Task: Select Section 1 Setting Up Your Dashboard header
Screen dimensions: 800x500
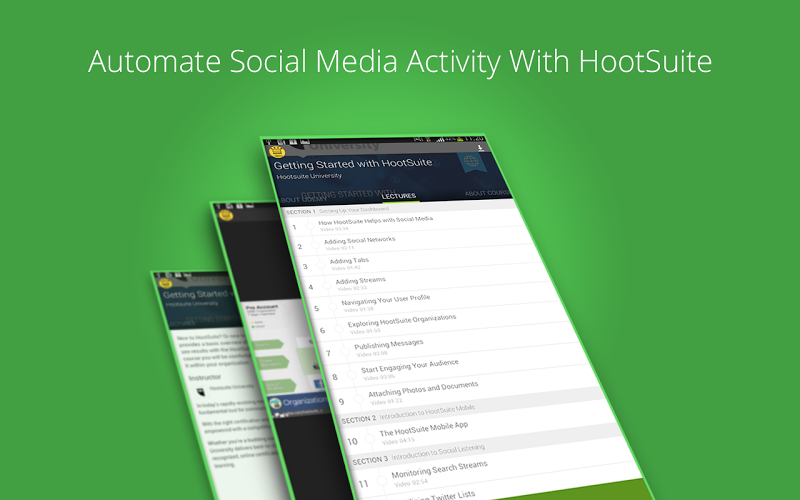Action: pyautogui.click(x=337, y=210)
